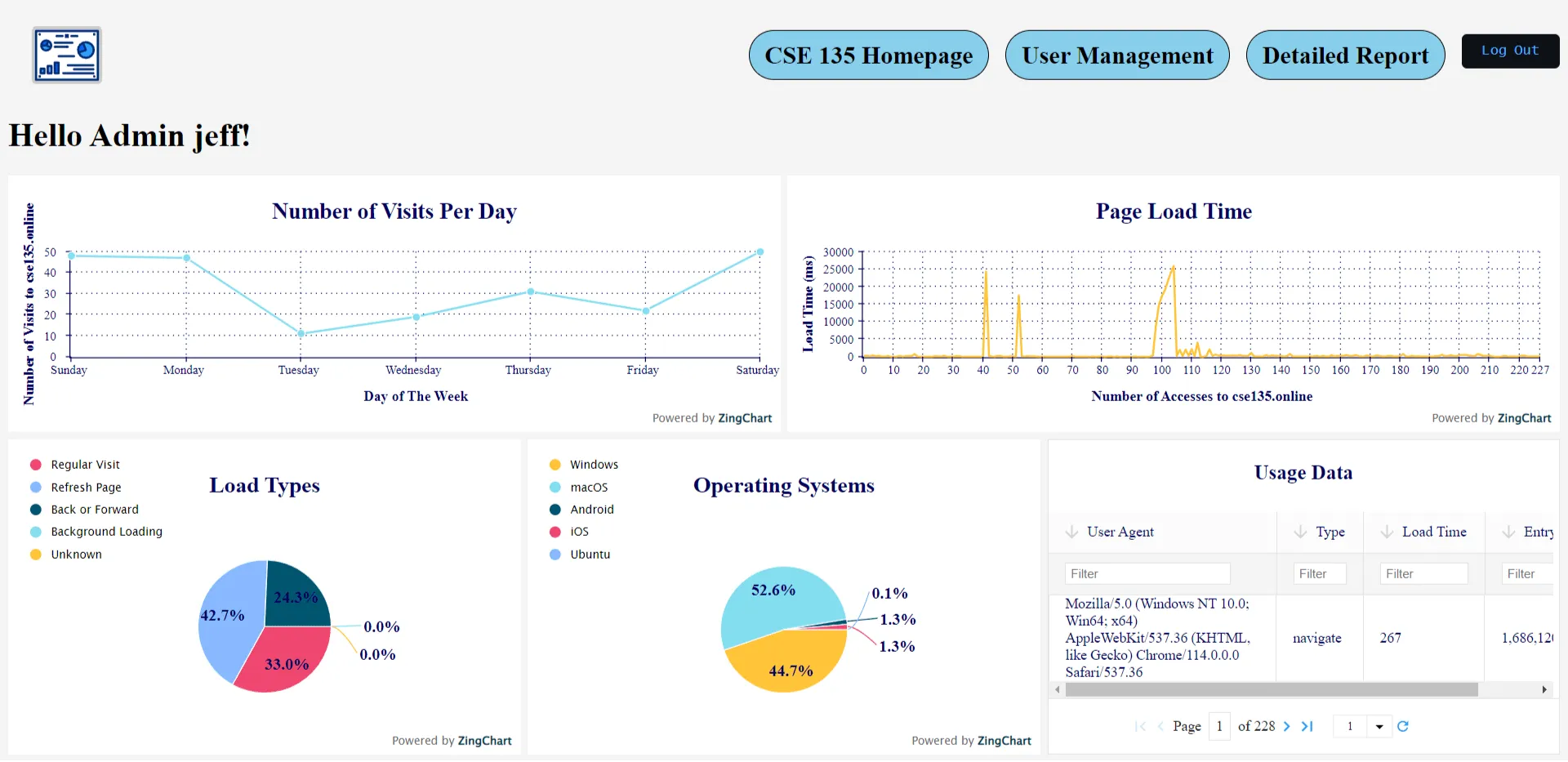Skip to the last page of the table
The image size is (1568, 762).
coord(1308,726)
